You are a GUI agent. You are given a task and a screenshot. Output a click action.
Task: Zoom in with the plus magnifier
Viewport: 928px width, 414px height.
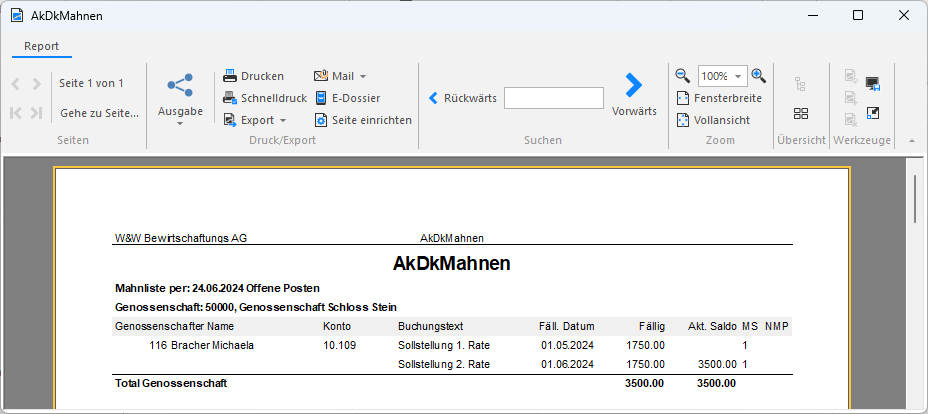[759, 76]
